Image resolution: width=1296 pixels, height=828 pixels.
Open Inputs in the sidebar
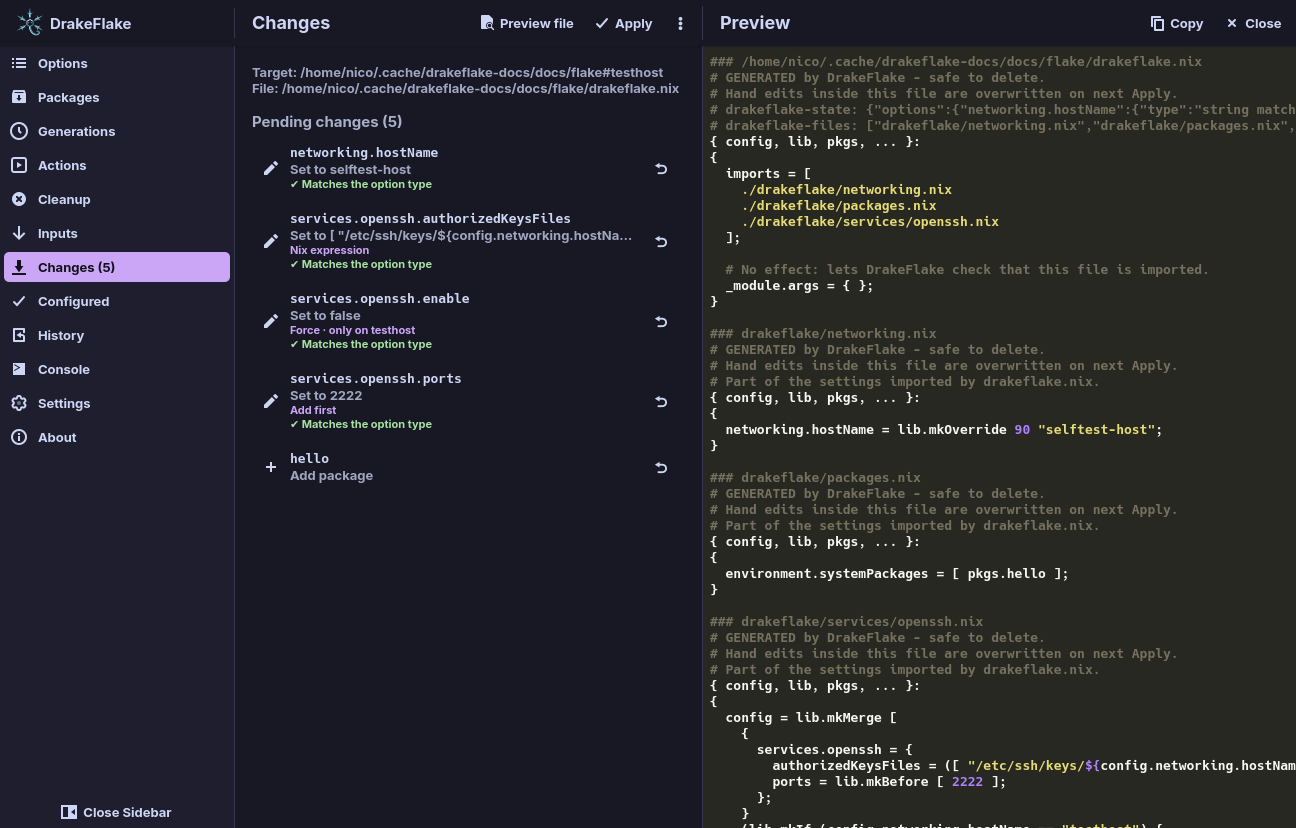coord(117,233)
